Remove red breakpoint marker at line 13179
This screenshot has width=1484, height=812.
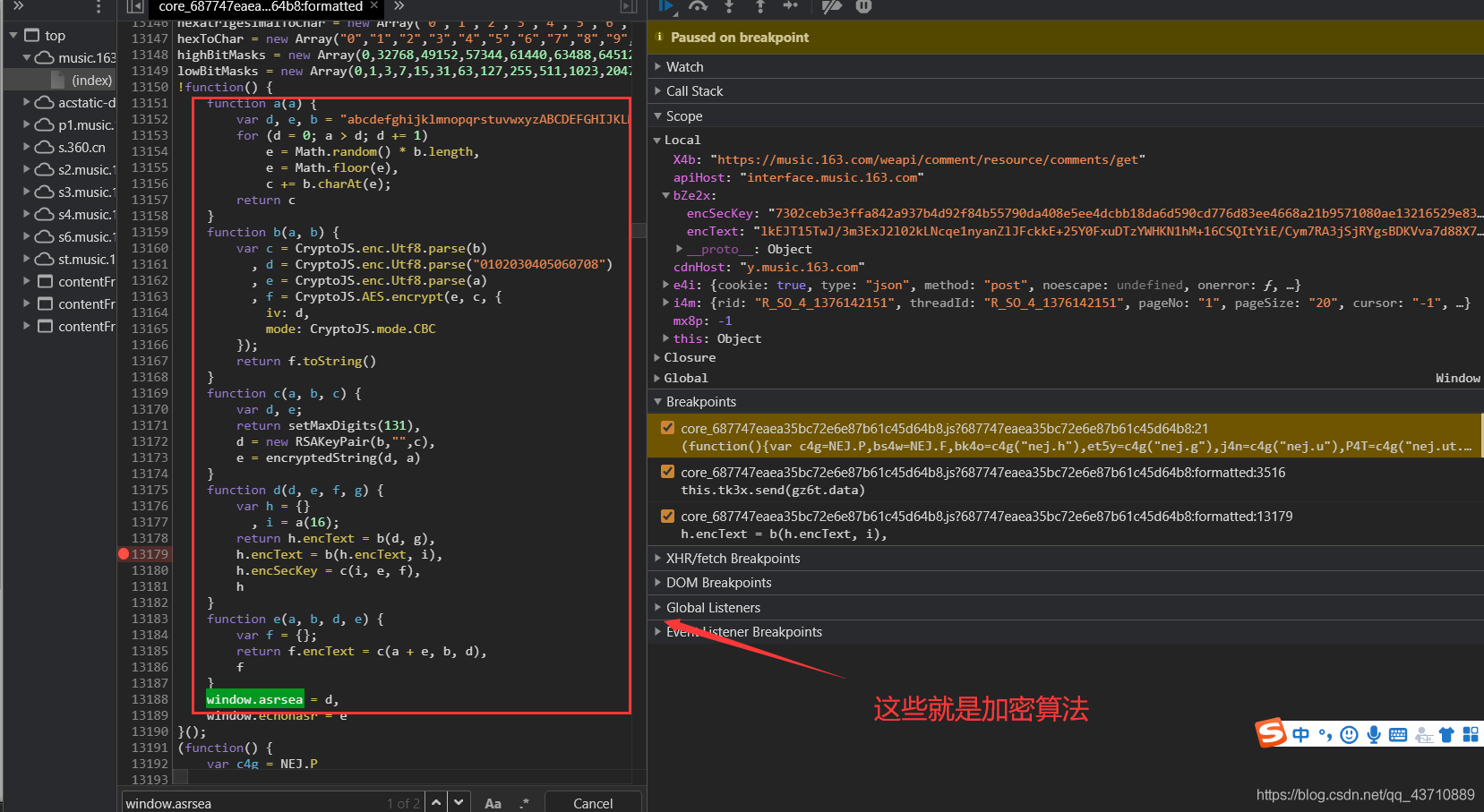coord(124,554)
